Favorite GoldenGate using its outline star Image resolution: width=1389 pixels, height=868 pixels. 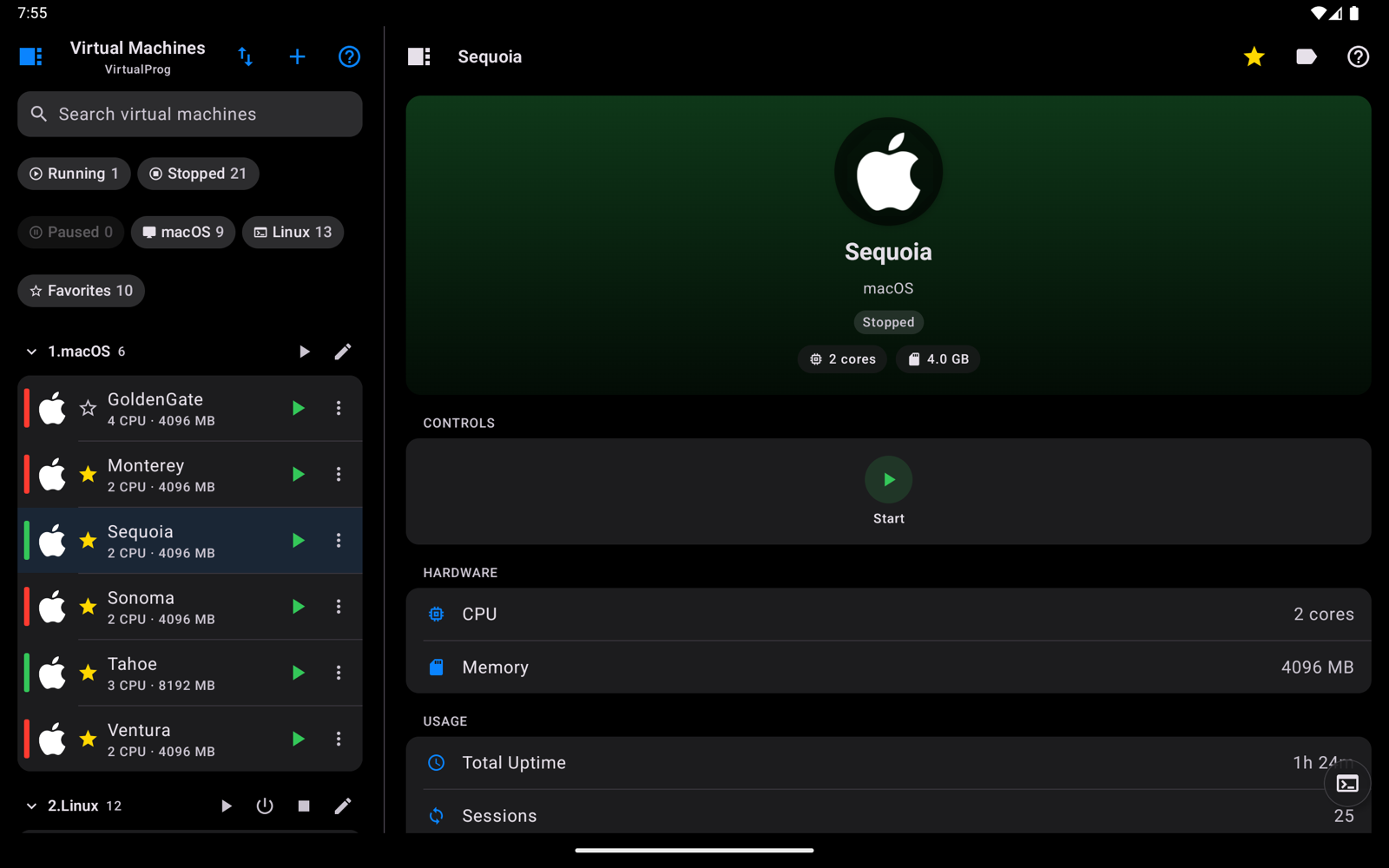coord(88,408)
